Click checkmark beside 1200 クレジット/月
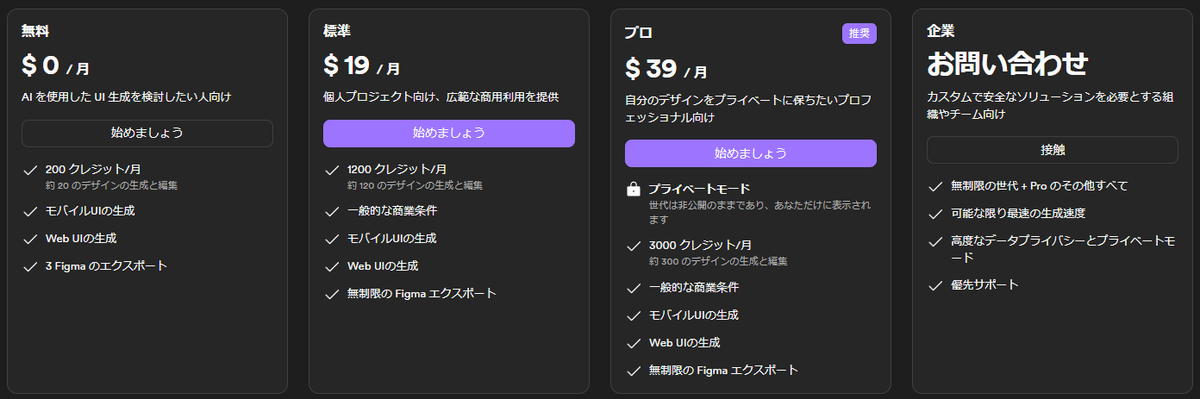1200x399 pixels. [332, 169]
